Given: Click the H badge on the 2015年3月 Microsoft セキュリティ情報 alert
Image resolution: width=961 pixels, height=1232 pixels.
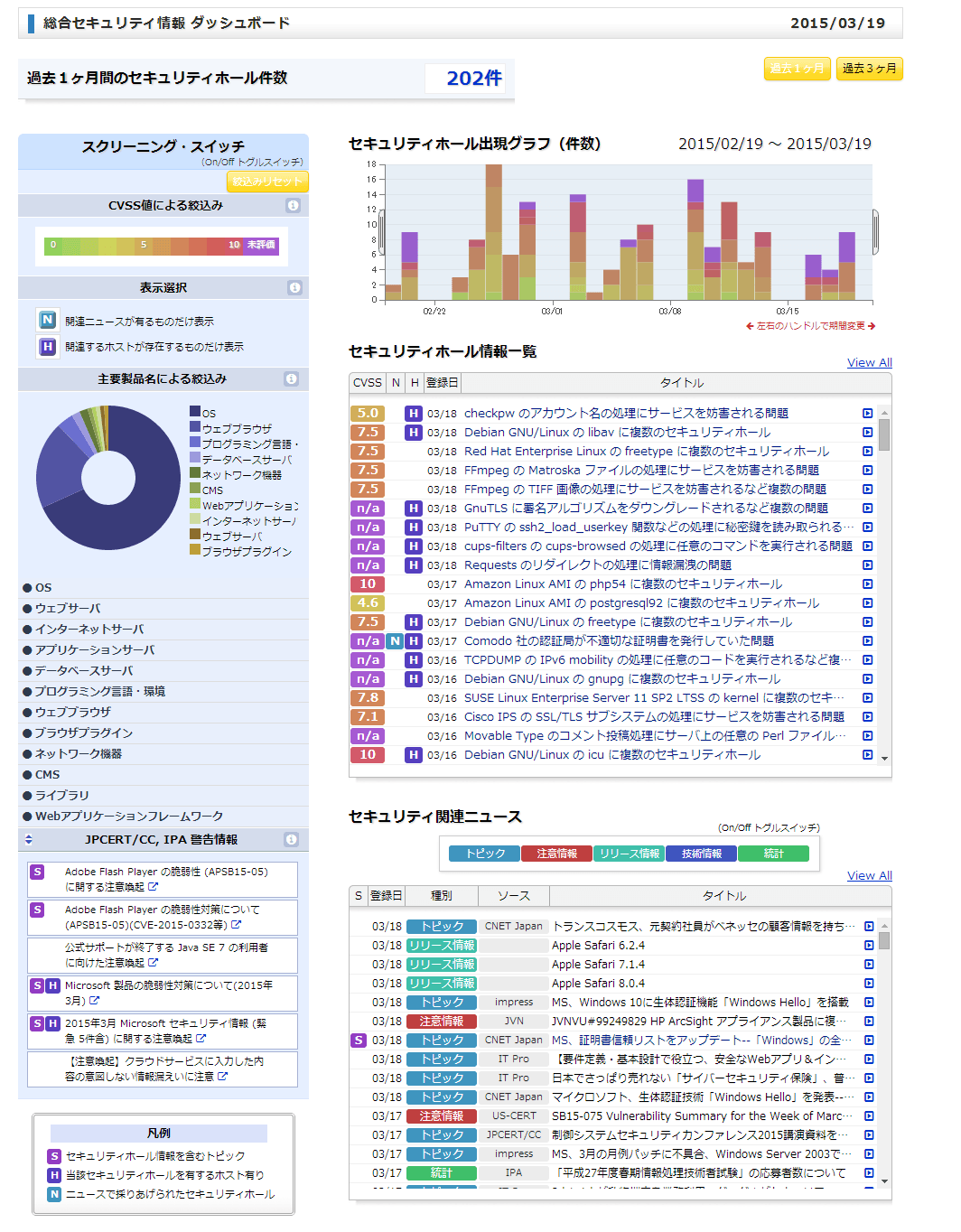Looking at the screenshot, I should tap(52, 1024).
